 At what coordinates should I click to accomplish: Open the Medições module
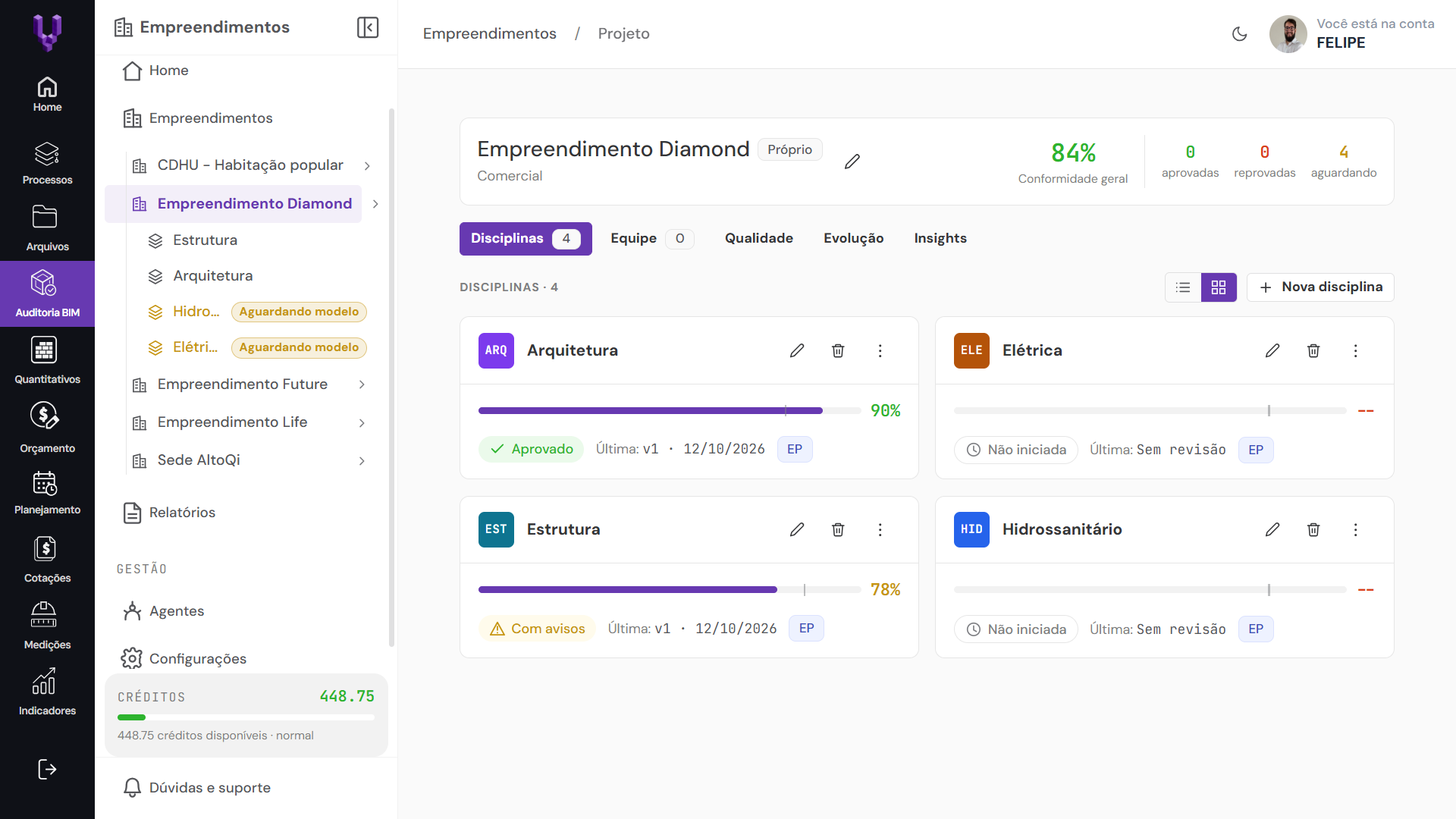pos(47,626)
